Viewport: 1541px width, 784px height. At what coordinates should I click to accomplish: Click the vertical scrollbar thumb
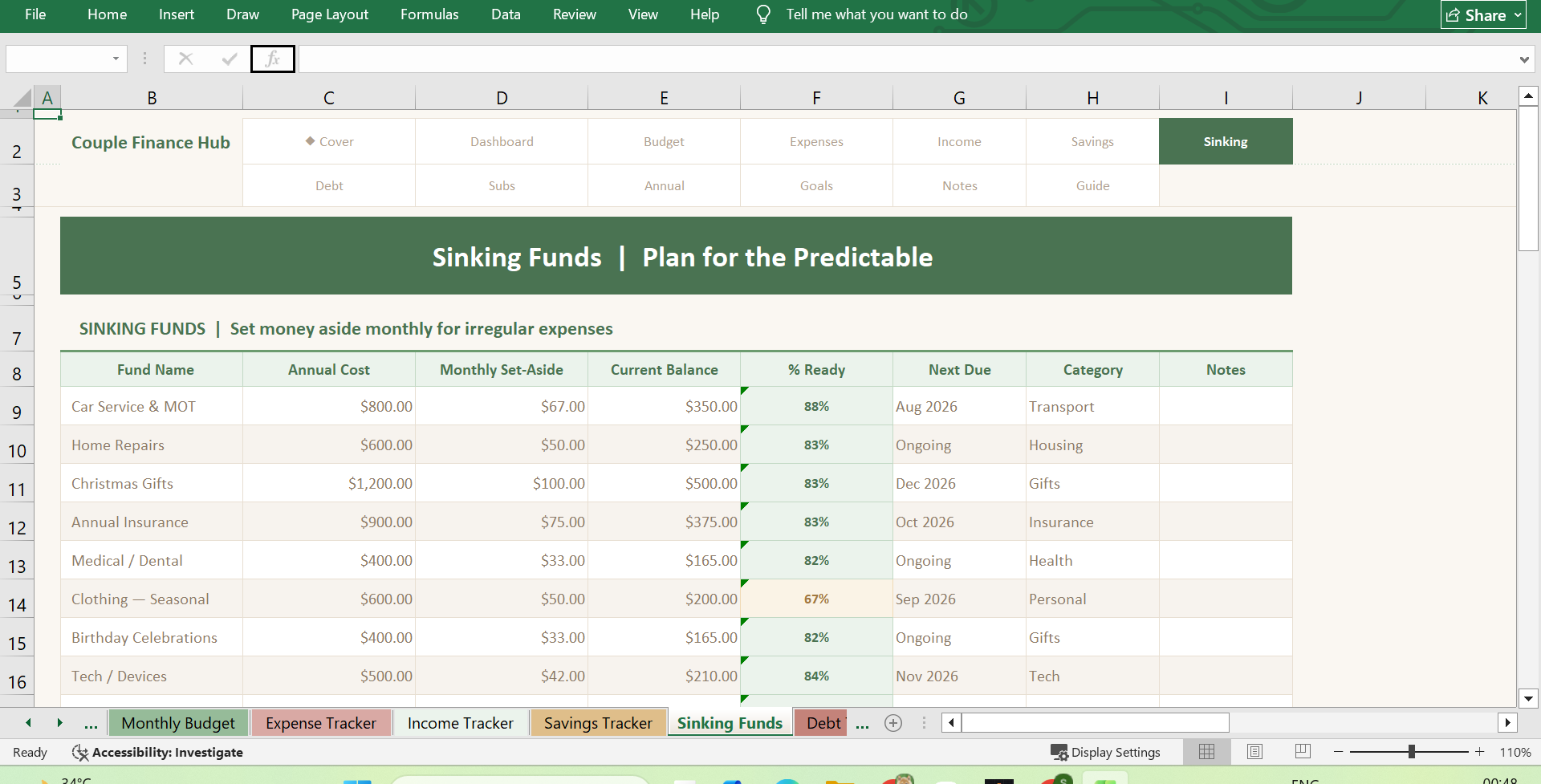[x=1528, y=178]
